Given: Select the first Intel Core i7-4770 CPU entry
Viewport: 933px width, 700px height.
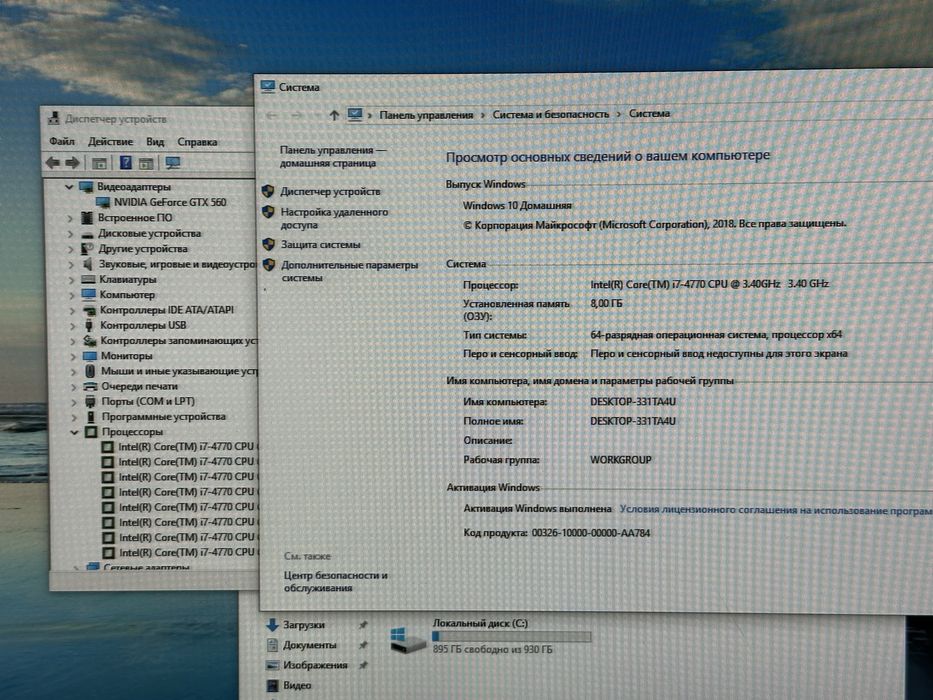Looking at the screenshot, I should click(x=186, y=446).
